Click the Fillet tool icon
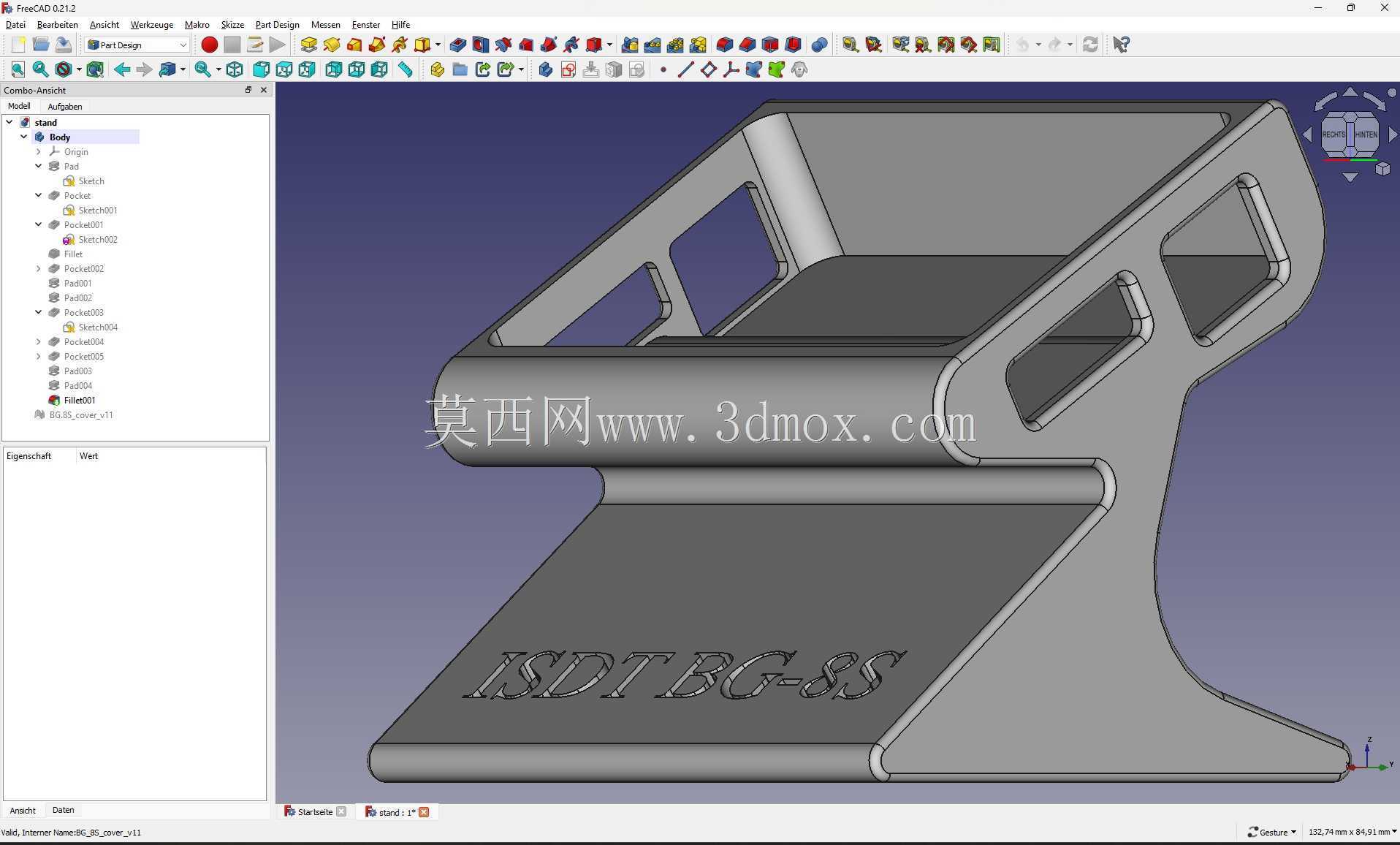 (724, 45)
